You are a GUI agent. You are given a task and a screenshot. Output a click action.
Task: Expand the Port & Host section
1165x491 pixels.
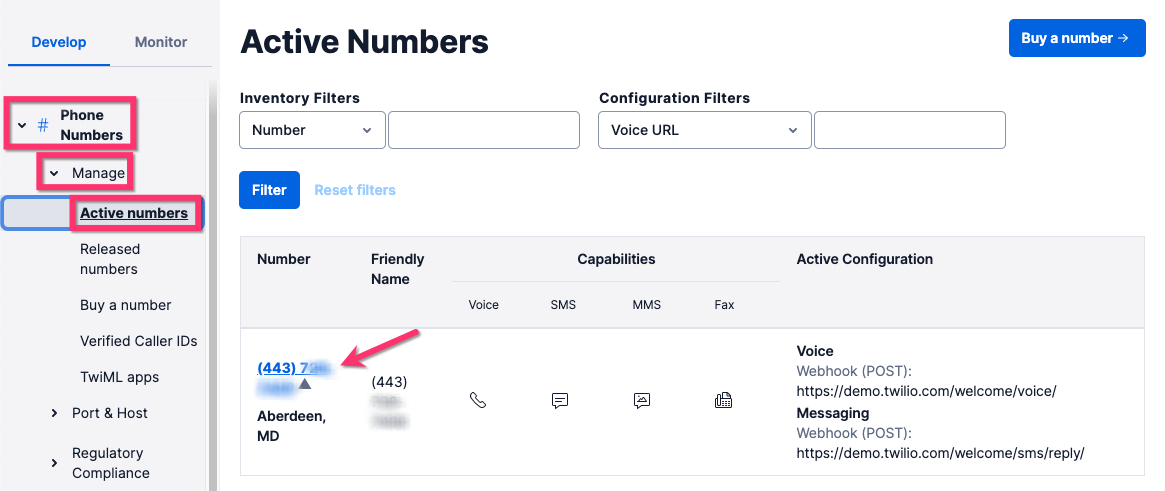point(55,413)
